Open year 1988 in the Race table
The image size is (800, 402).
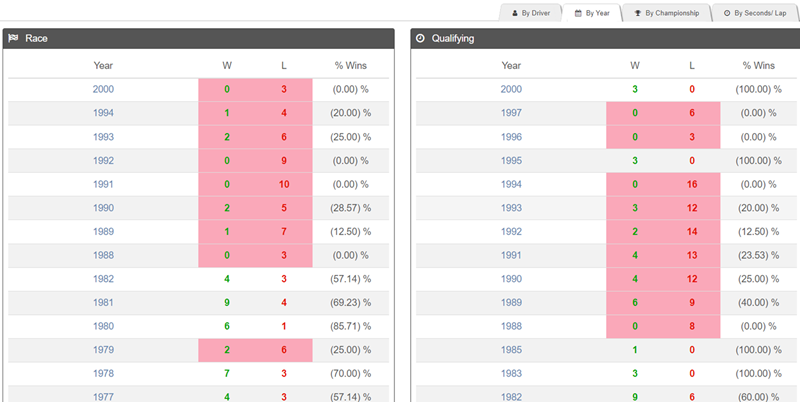[103, 255]
